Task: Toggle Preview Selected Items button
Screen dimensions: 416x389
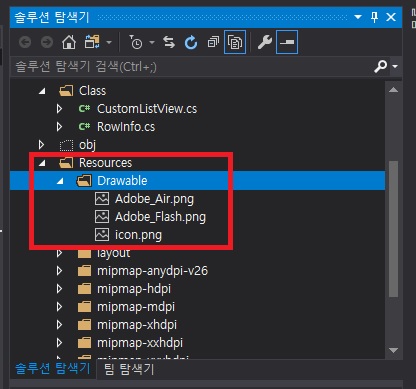Action: [x=287, y=42]
